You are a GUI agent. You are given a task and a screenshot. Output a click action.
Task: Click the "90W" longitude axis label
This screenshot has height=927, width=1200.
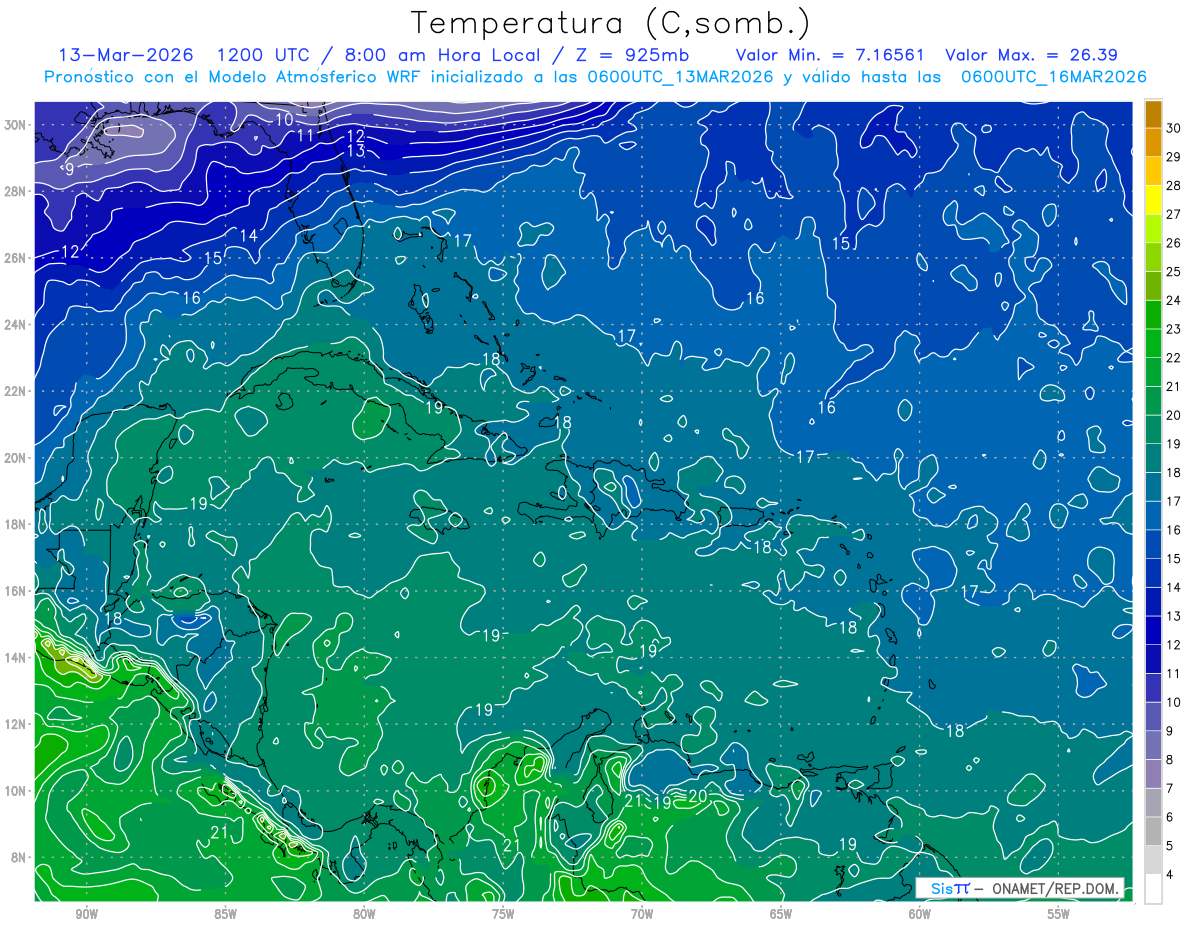click(x=85, y=914)
